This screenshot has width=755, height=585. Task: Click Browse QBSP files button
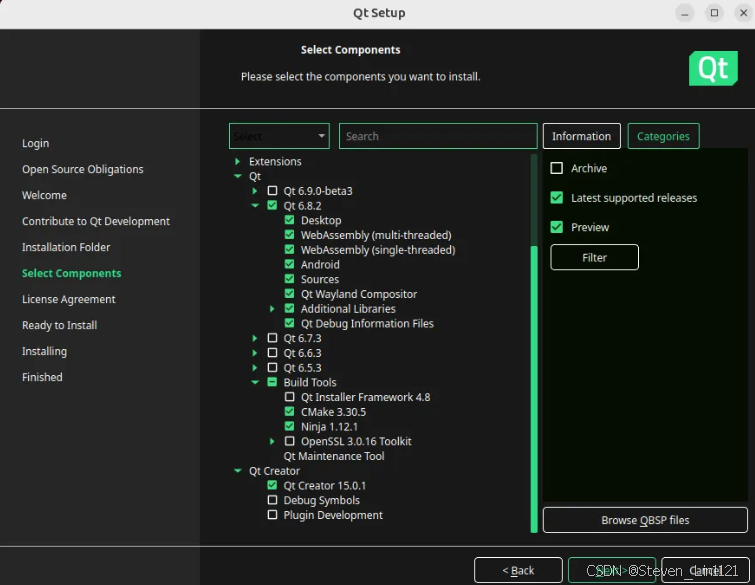pos(645,520)
